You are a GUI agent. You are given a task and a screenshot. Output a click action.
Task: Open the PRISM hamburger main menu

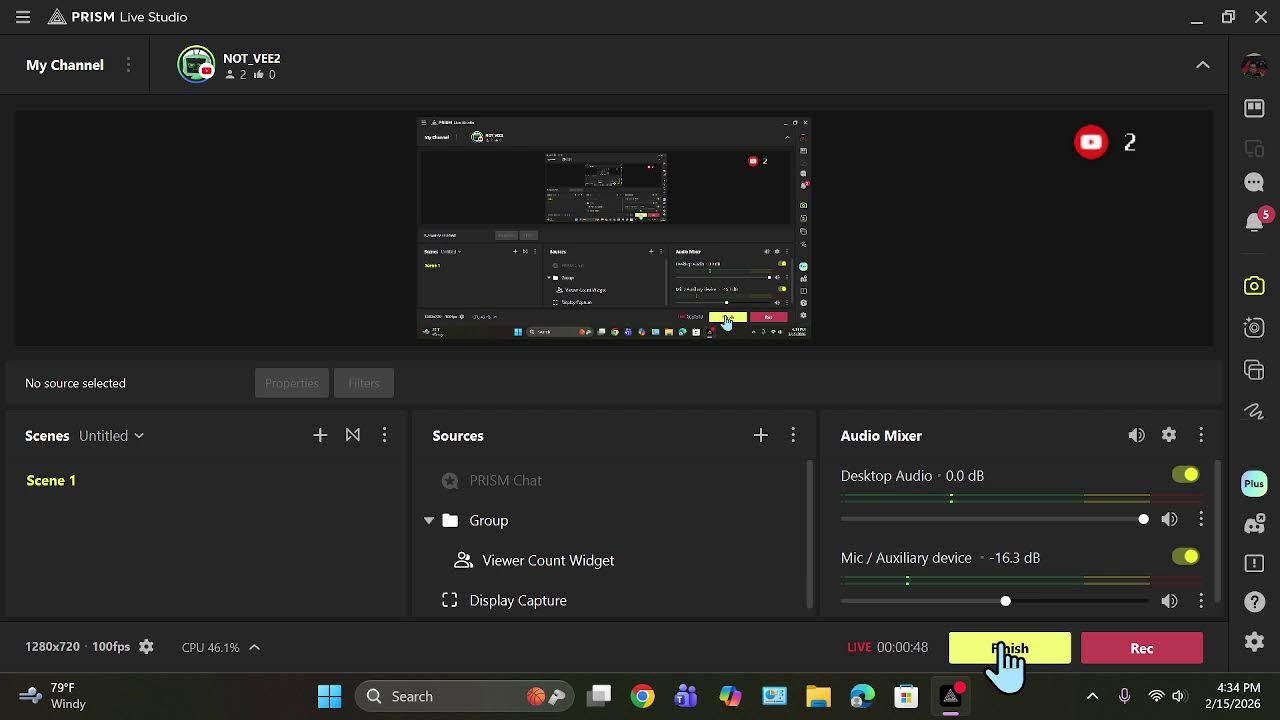(23, 17)
